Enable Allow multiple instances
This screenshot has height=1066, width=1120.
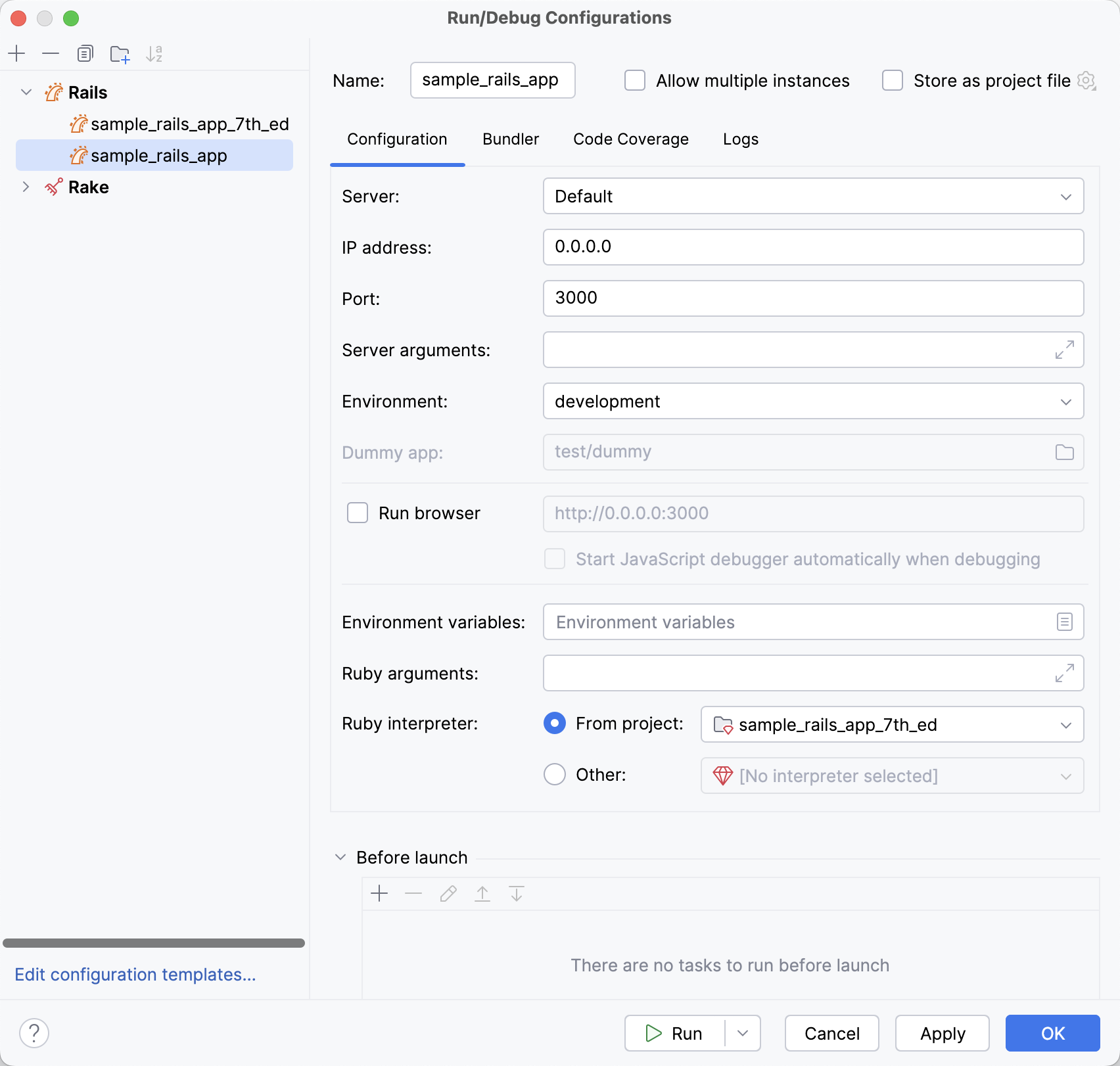pos(634,80)
